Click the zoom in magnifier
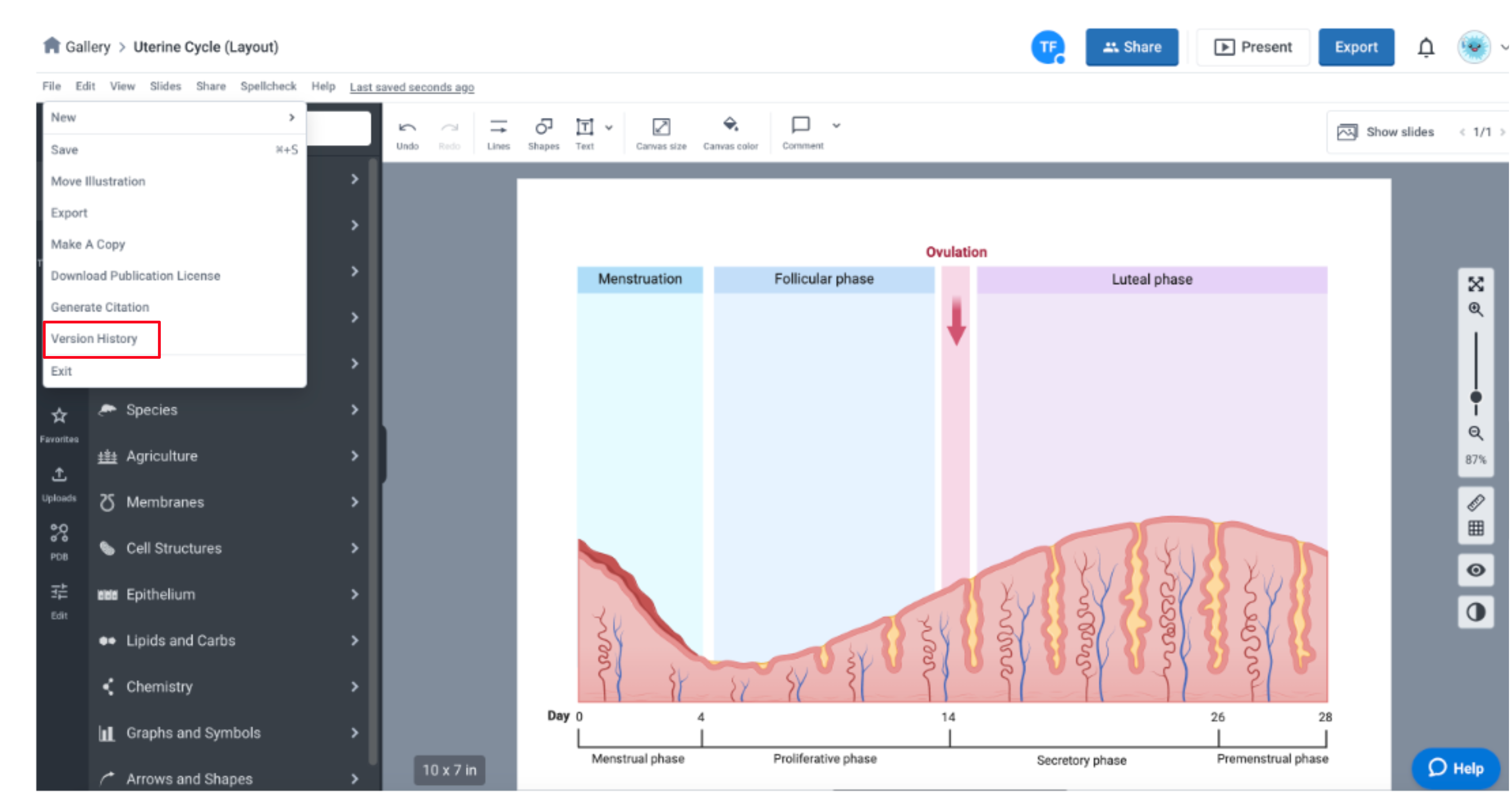Screen dimensions: 1512x799 tap(1476, 309)
